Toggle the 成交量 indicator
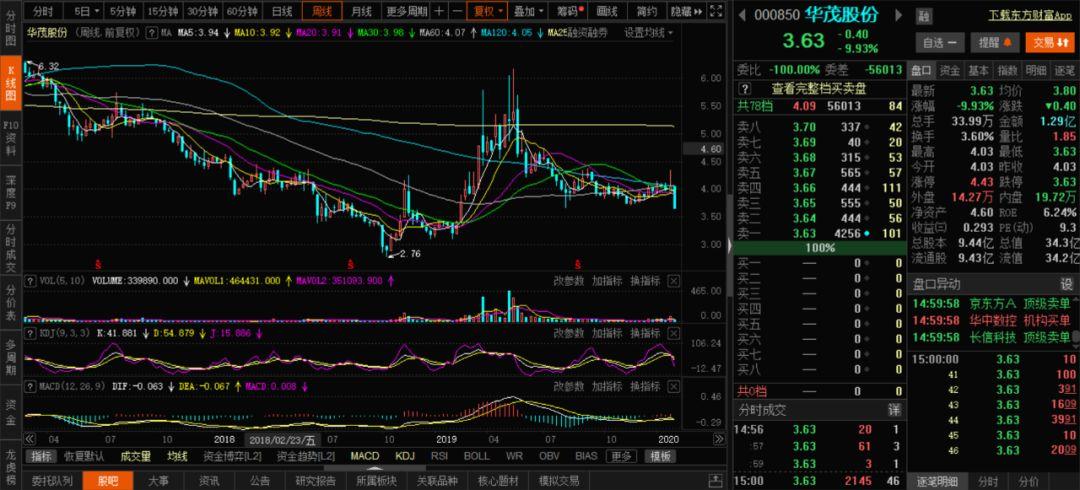1080x490 pixels. [x=136, y=456]
